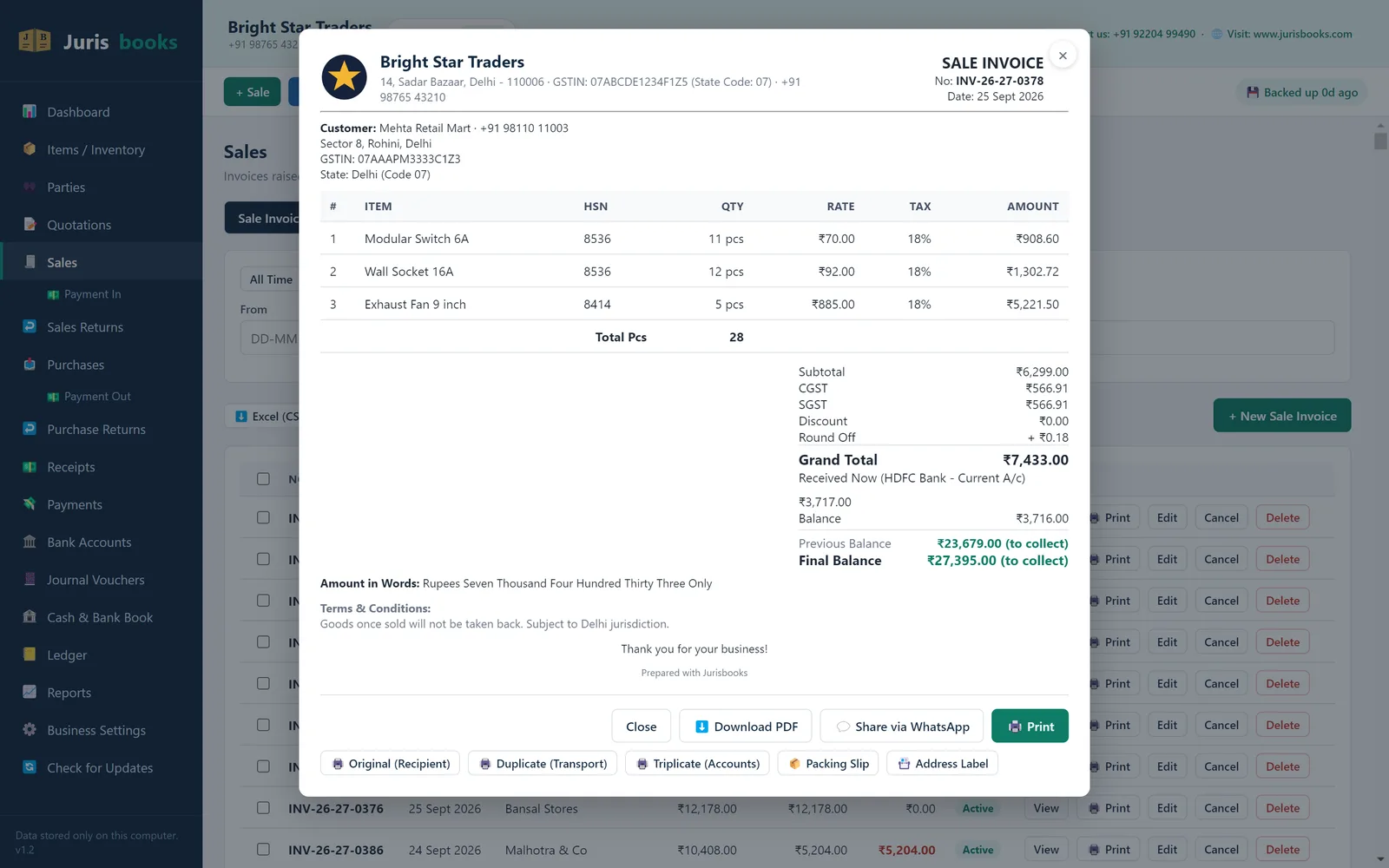The height and width of the screenshot is (868, 1389).
Task: Cancel the Malhotra & Co invoice
Action: (1221, 850)
